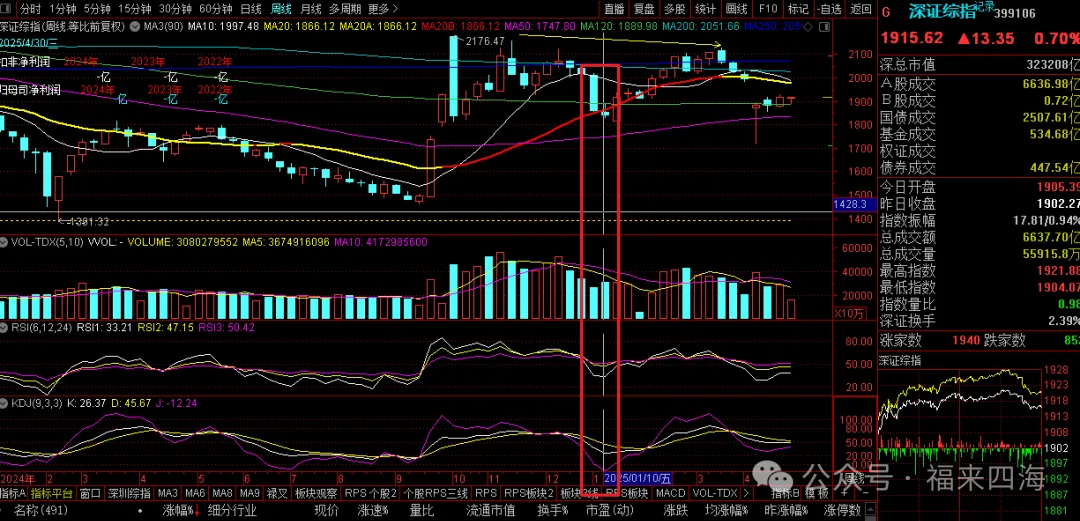Sort by the 量比 column header
Image resolution: width=1080 pixels, height=521 pixels.
coord(421,511)
